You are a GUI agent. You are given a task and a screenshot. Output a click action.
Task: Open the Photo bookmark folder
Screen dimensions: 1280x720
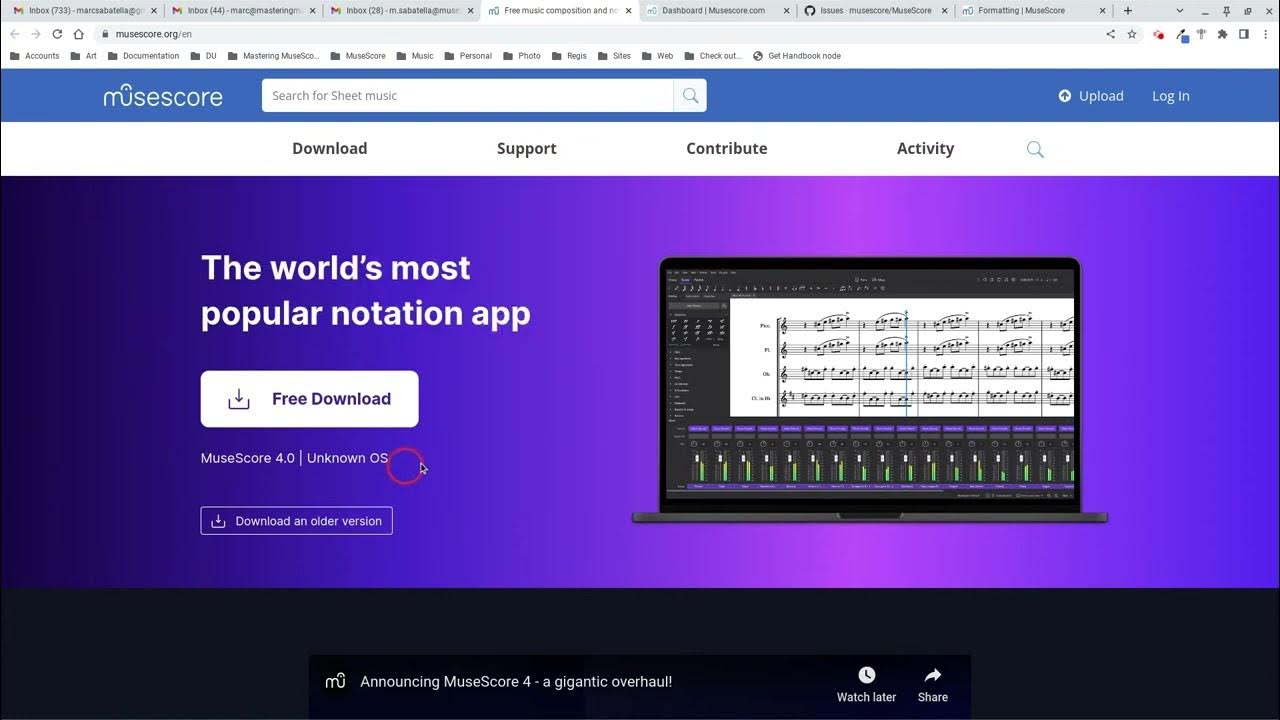(521, 56)
